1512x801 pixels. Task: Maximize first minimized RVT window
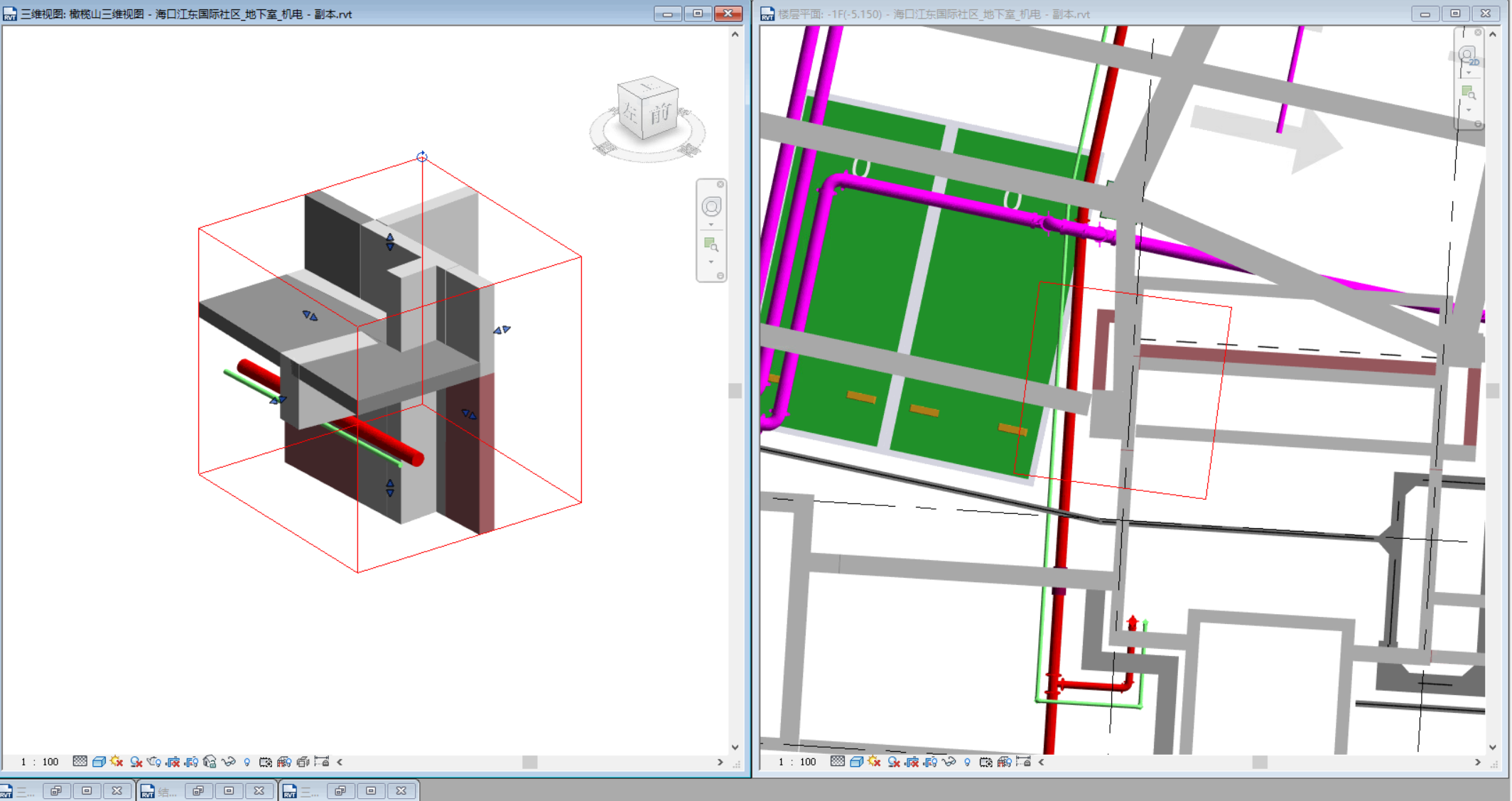tap(87, 791)
